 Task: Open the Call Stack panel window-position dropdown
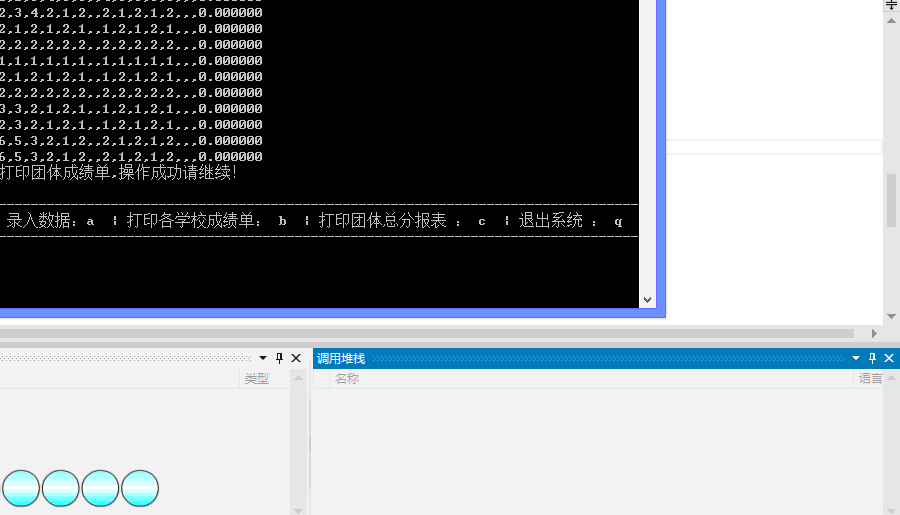[856, 358]
